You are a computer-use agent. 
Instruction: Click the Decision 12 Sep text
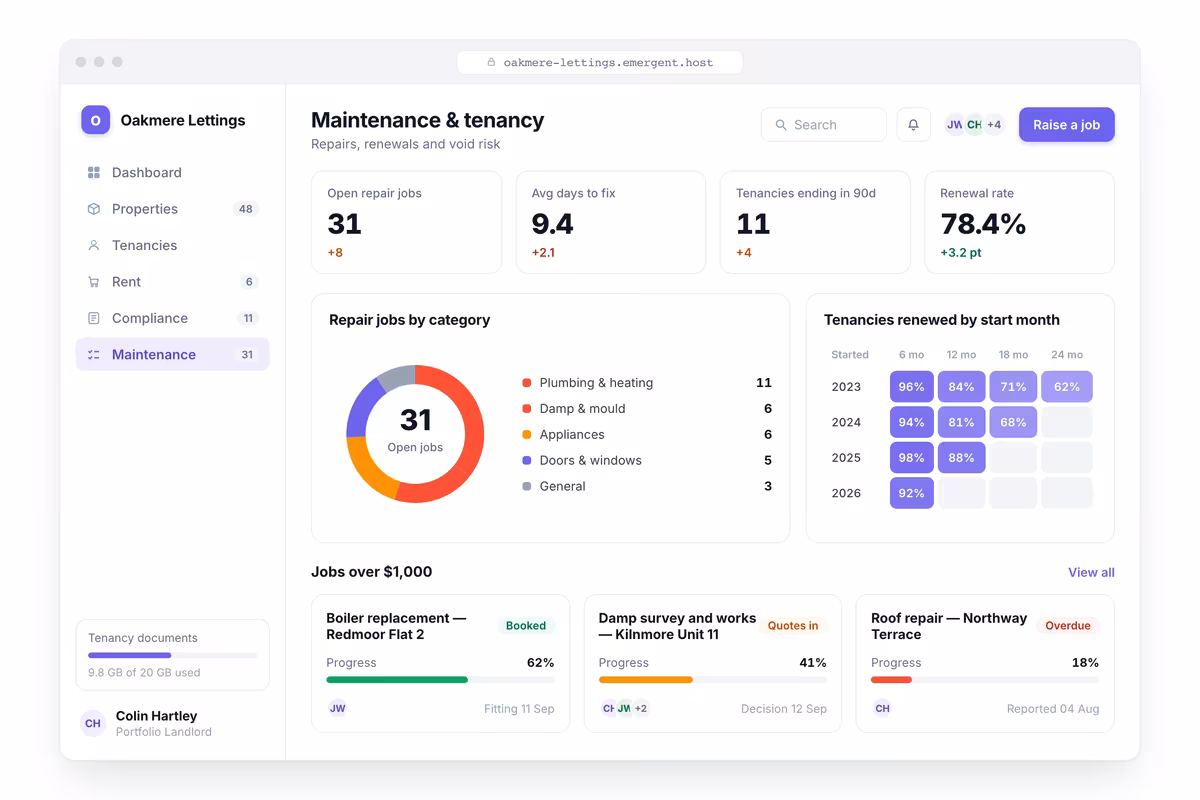(x=784, y=709)
